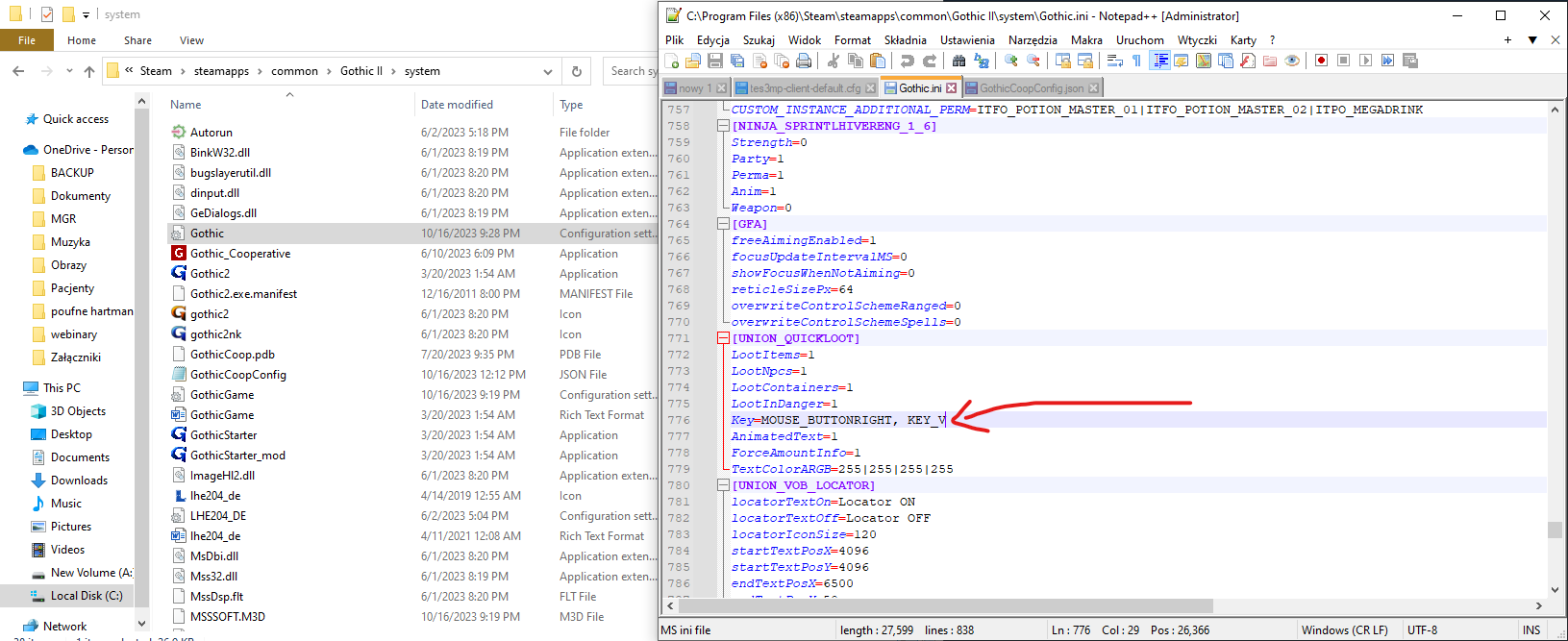
Task: Open recent locations dropdown arrow in Explorer
Action: (x=69, y=71)
